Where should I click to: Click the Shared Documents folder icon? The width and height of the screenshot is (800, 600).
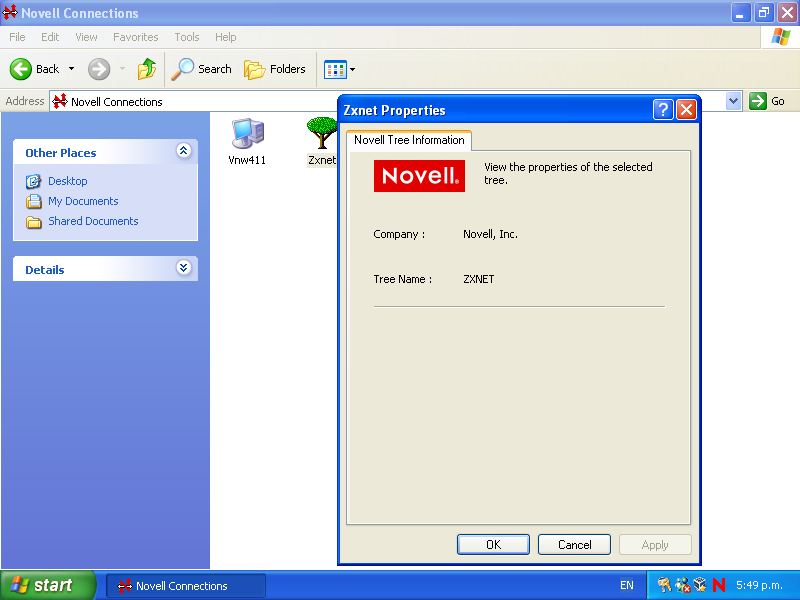coord(34,222)
